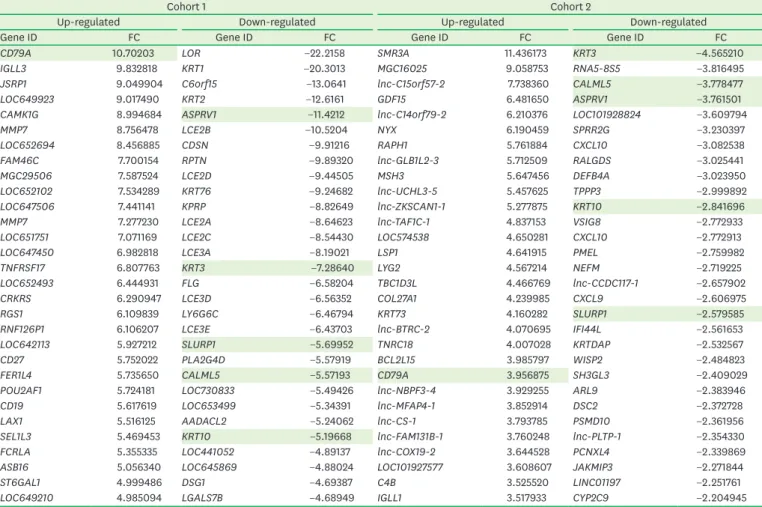
Task: Select the CRKRS gene cell
Action: pyautogui.click(x=16, y=298)
